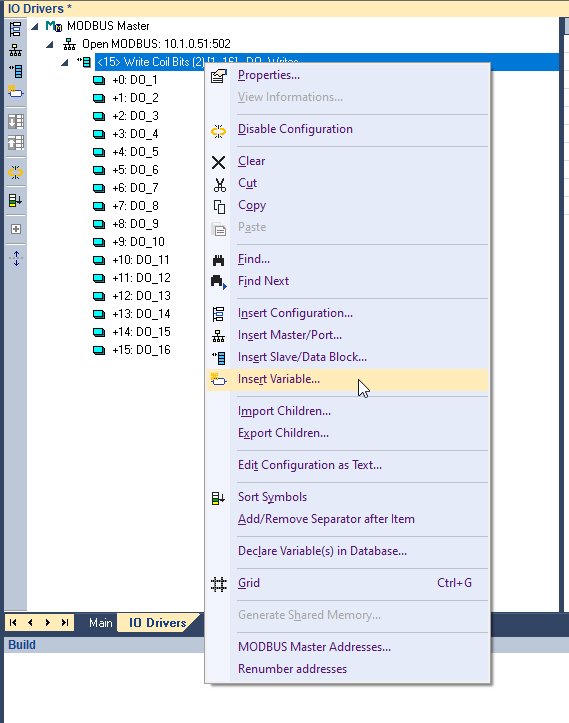Open MODBUS Master Addresses... entry
Viewport: 569px width, 723px height.
[314, 647]
